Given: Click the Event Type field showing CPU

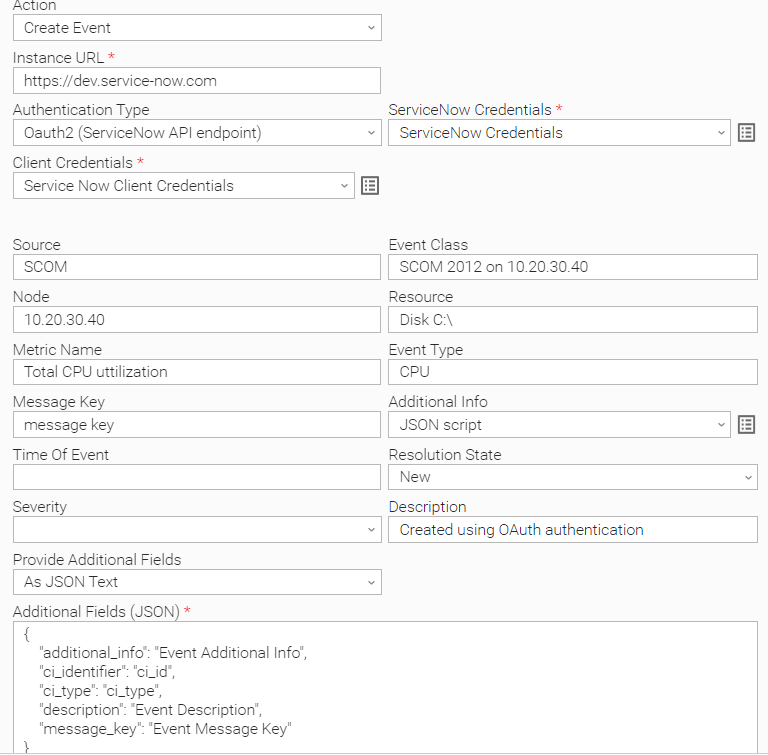Looking at the screenshot, I should click(573, 372).
